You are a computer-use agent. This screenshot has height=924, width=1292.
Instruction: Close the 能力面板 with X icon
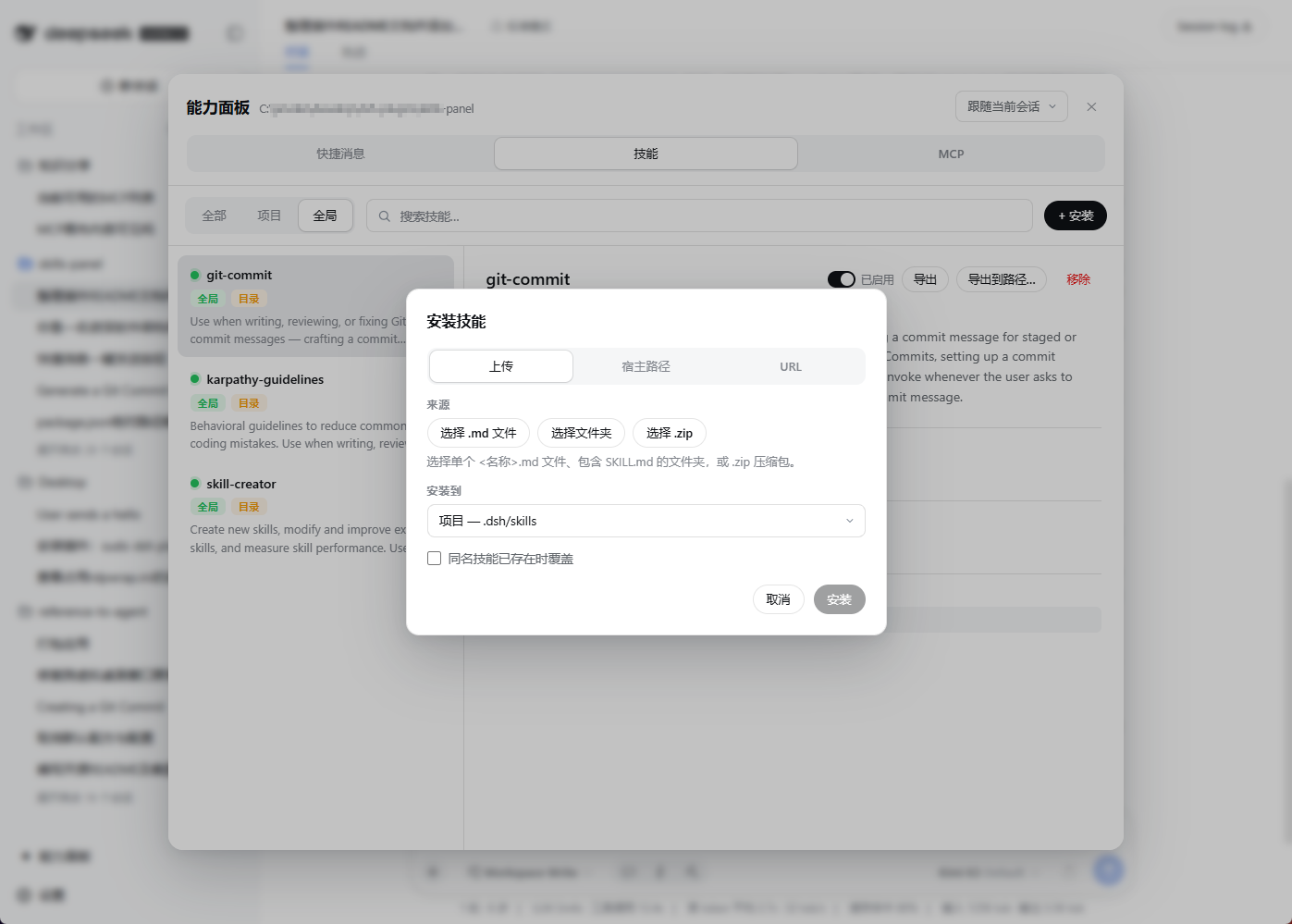click(1091, 106)
